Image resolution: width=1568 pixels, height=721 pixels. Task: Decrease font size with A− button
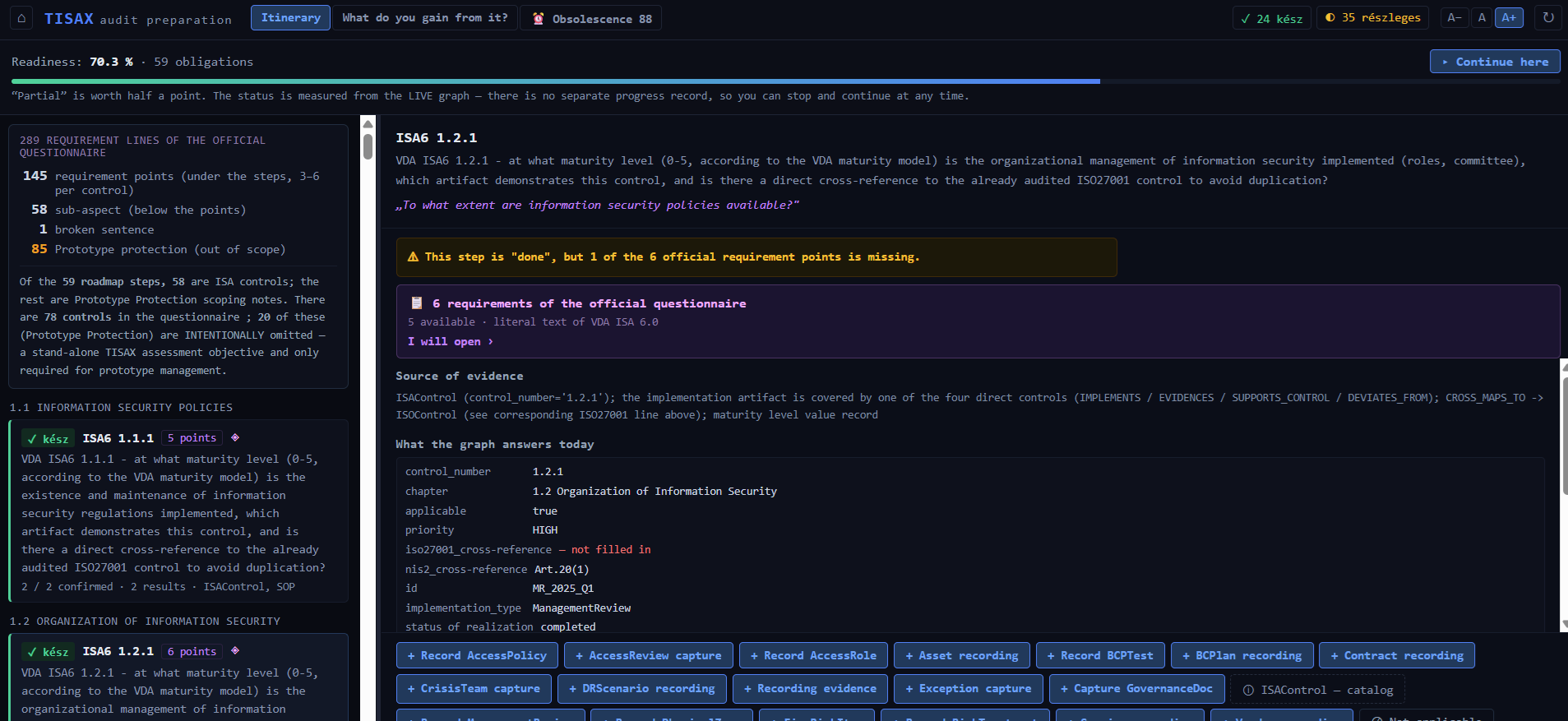[1455, 17]
